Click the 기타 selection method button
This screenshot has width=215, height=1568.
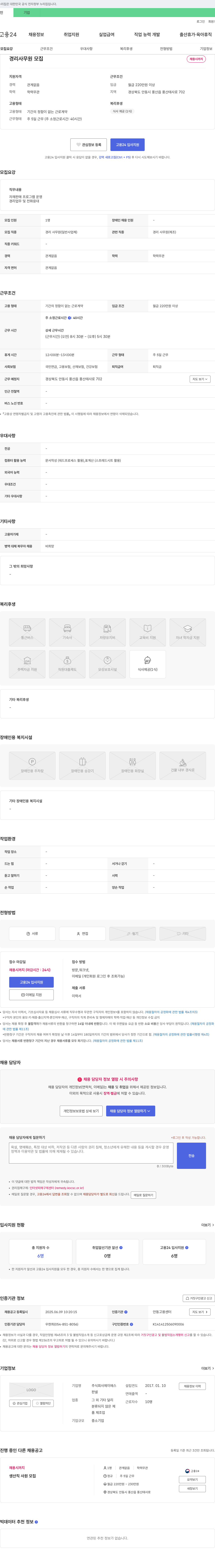point(183,934)
